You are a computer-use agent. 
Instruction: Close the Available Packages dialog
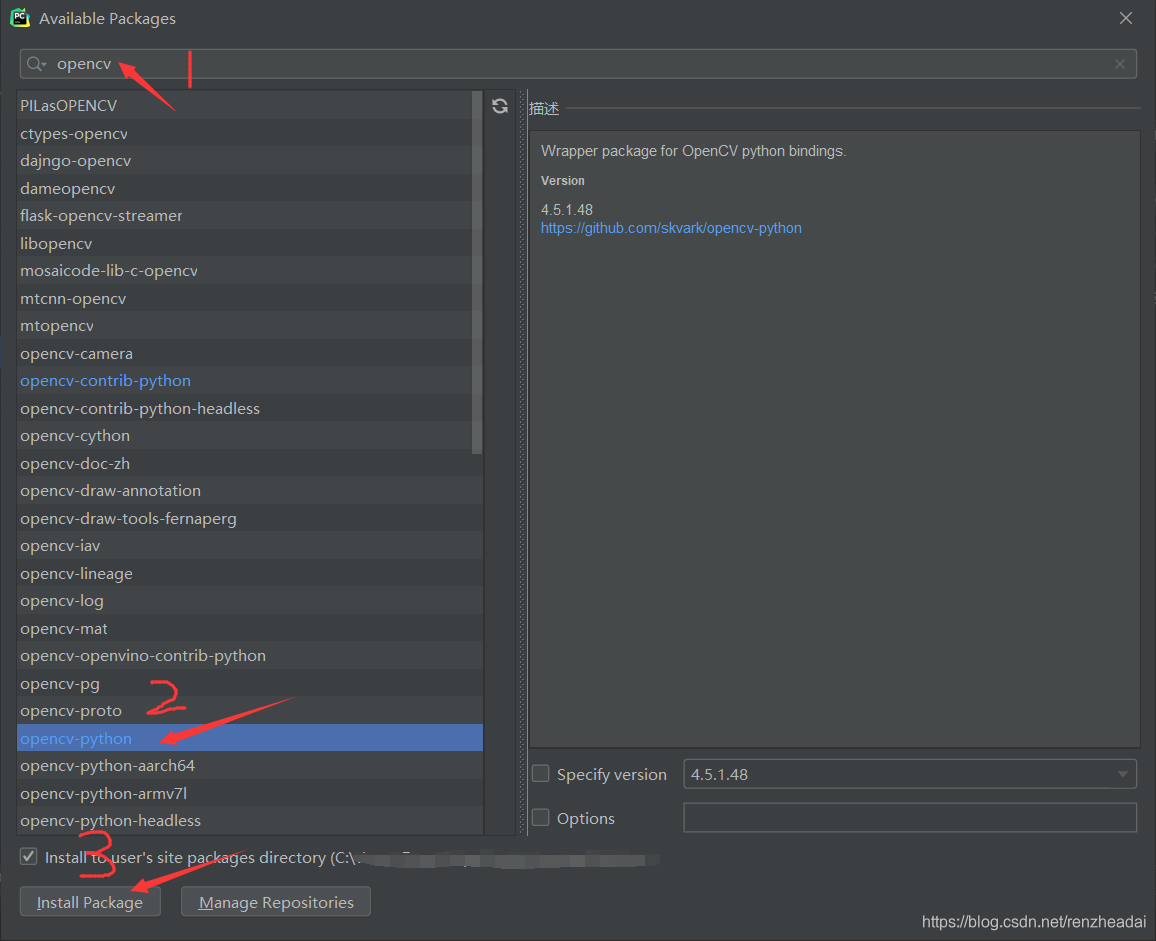1126,18
